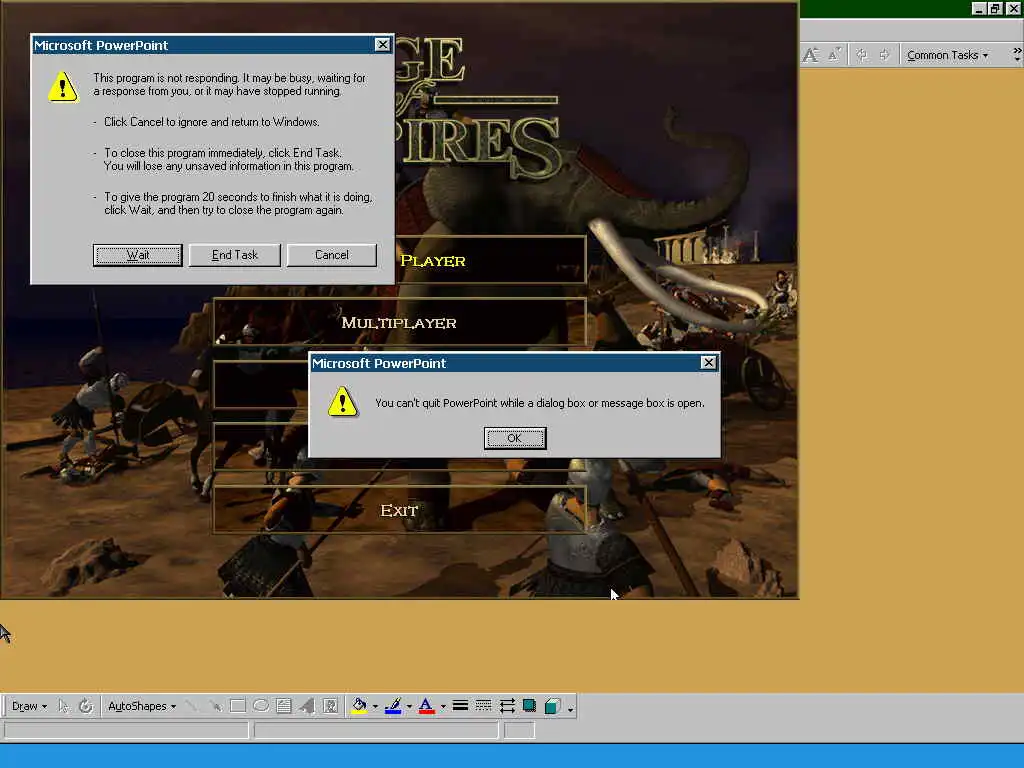This screenshot has height=768, width=1024.
Task: Click the Free Rotate tool
Action: click(86, 706)
